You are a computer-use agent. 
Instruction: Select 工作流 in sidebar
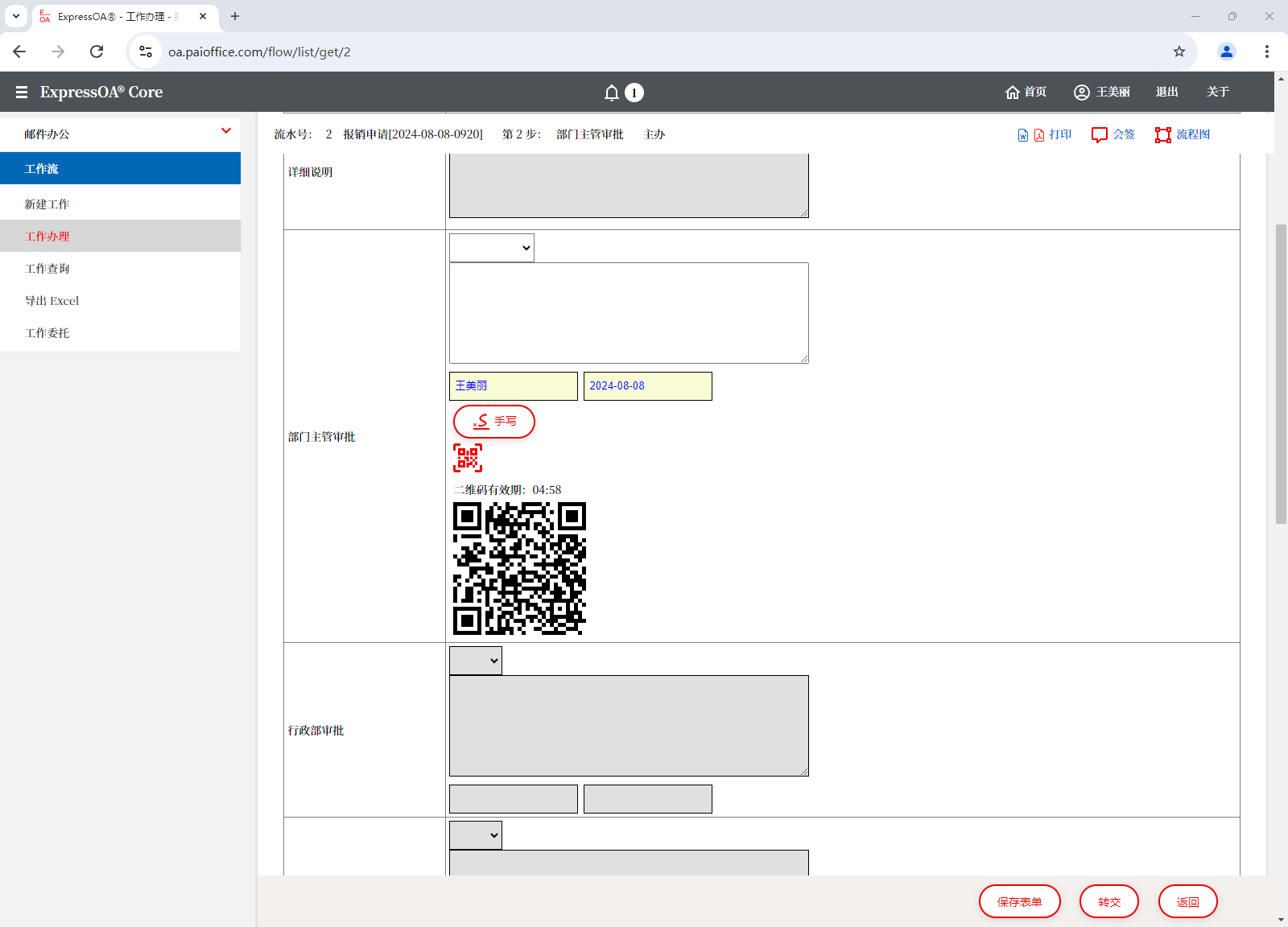pyautogui.click(x=121, y=168)
